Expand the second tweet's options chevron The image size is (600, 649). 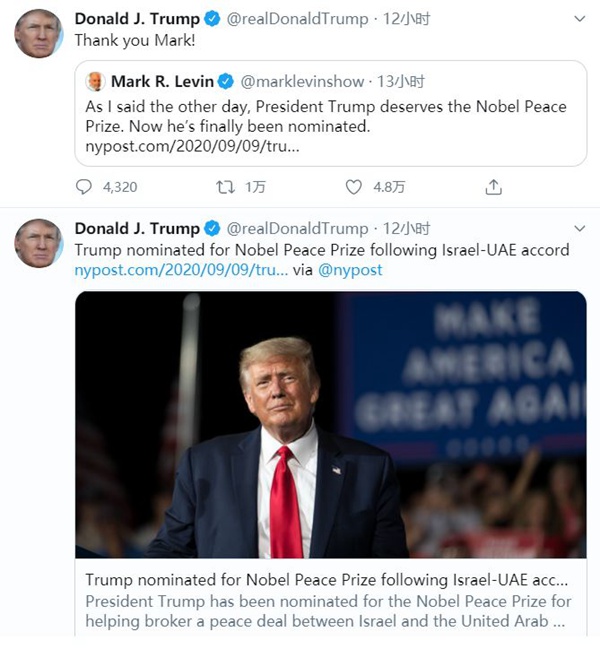(580, 228)
